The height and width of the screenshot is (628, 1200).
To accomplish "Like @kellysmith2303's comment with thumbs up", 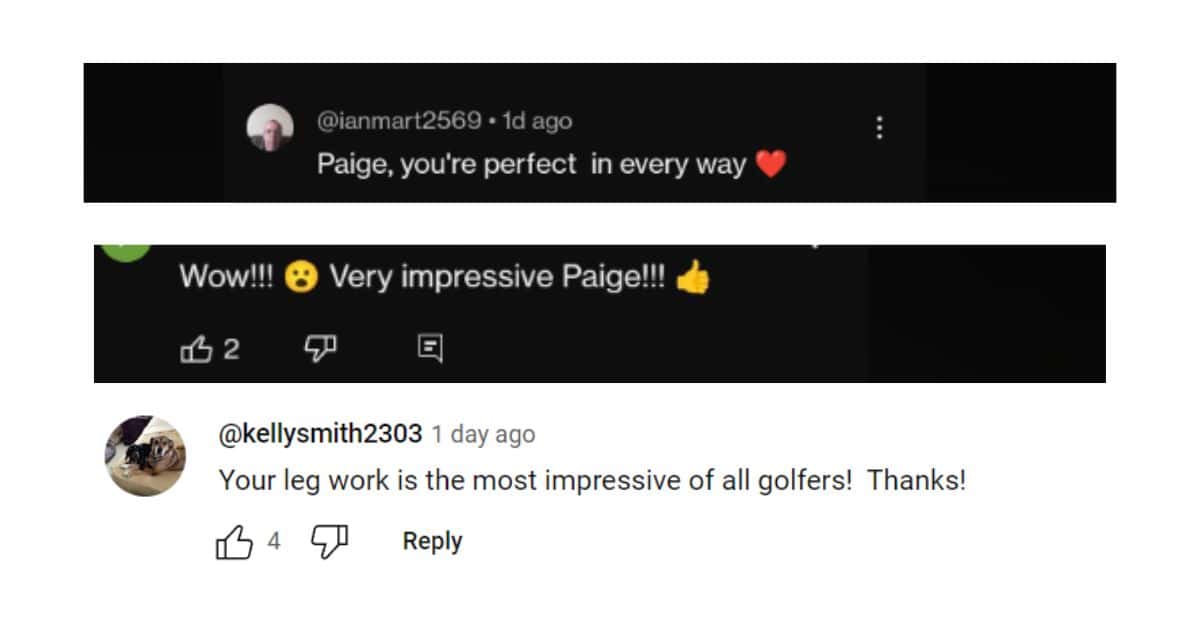I will tap(234, 540).
